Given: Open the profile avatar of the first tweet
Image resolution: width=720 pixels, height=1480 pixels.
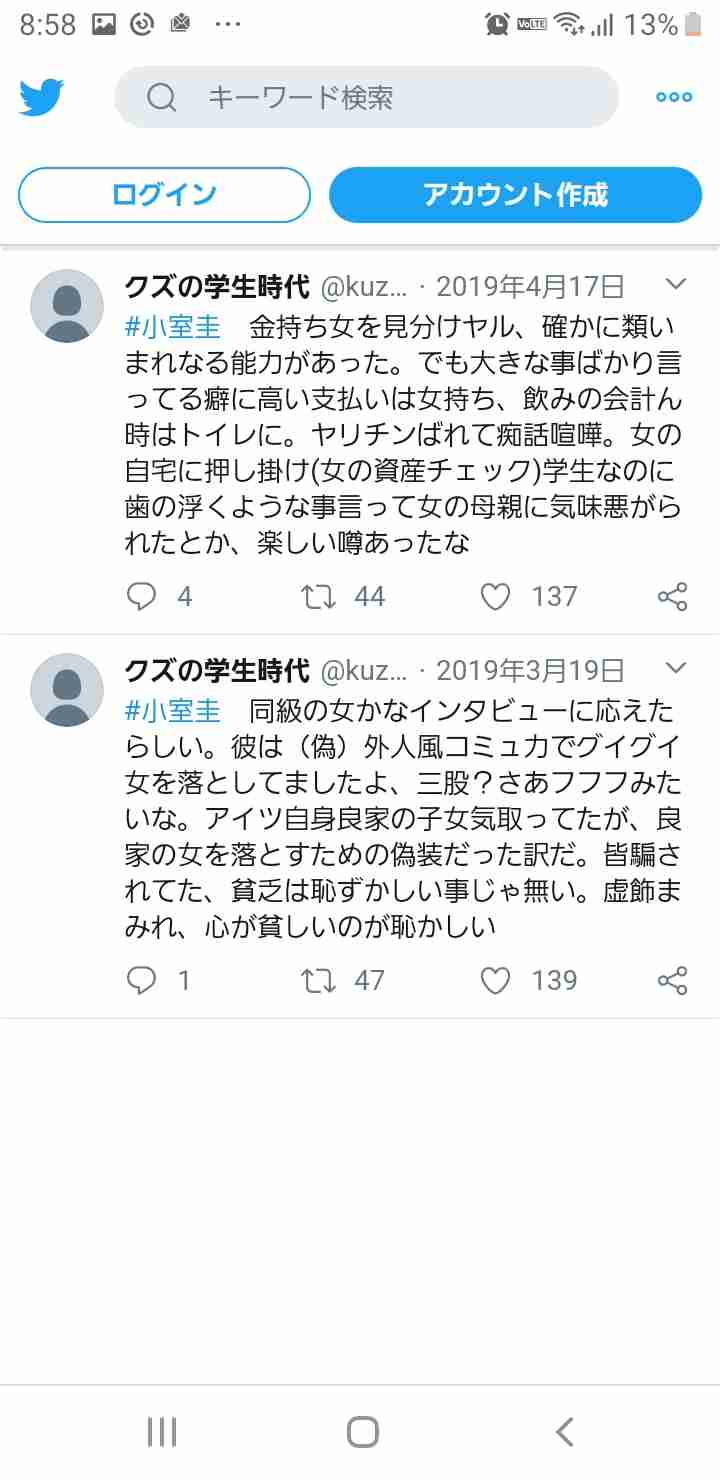Looking at the screenshot, I should pyautogui.click(x=67, y=306).
